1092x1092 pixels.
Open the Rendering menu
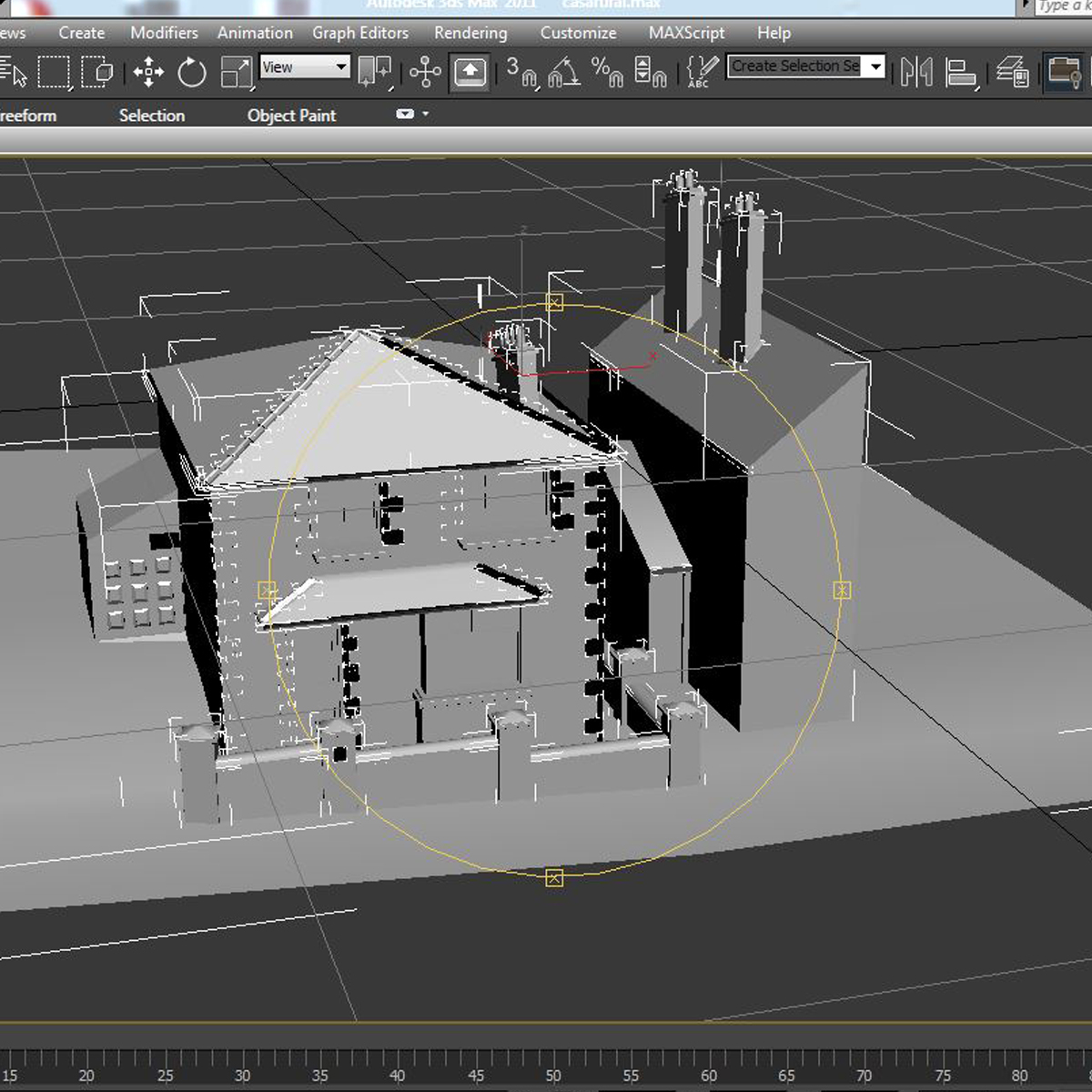coord(470,33)
